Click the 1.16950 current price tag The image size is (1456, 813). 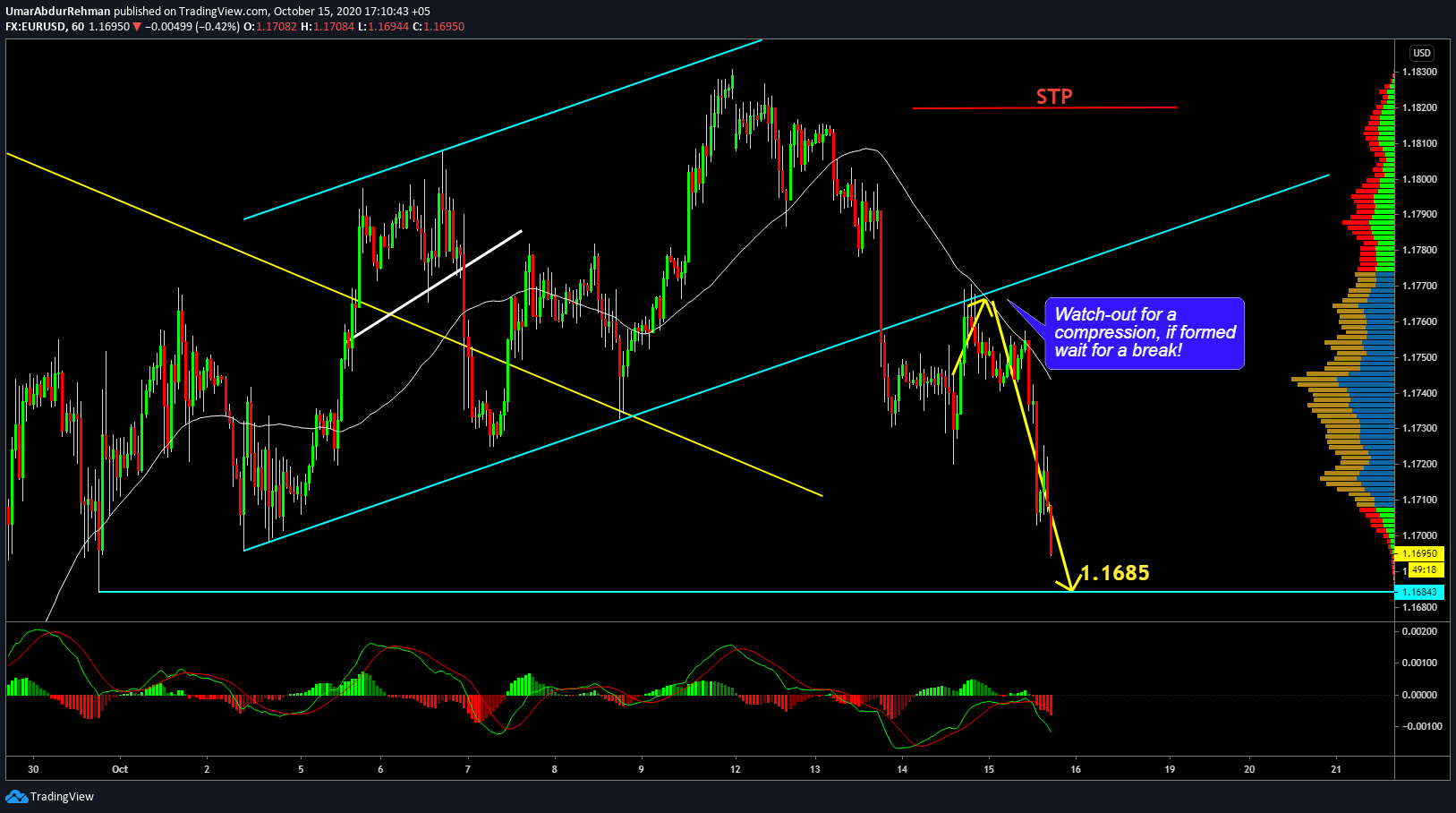pyautogui.click(x=1419, y=554)
